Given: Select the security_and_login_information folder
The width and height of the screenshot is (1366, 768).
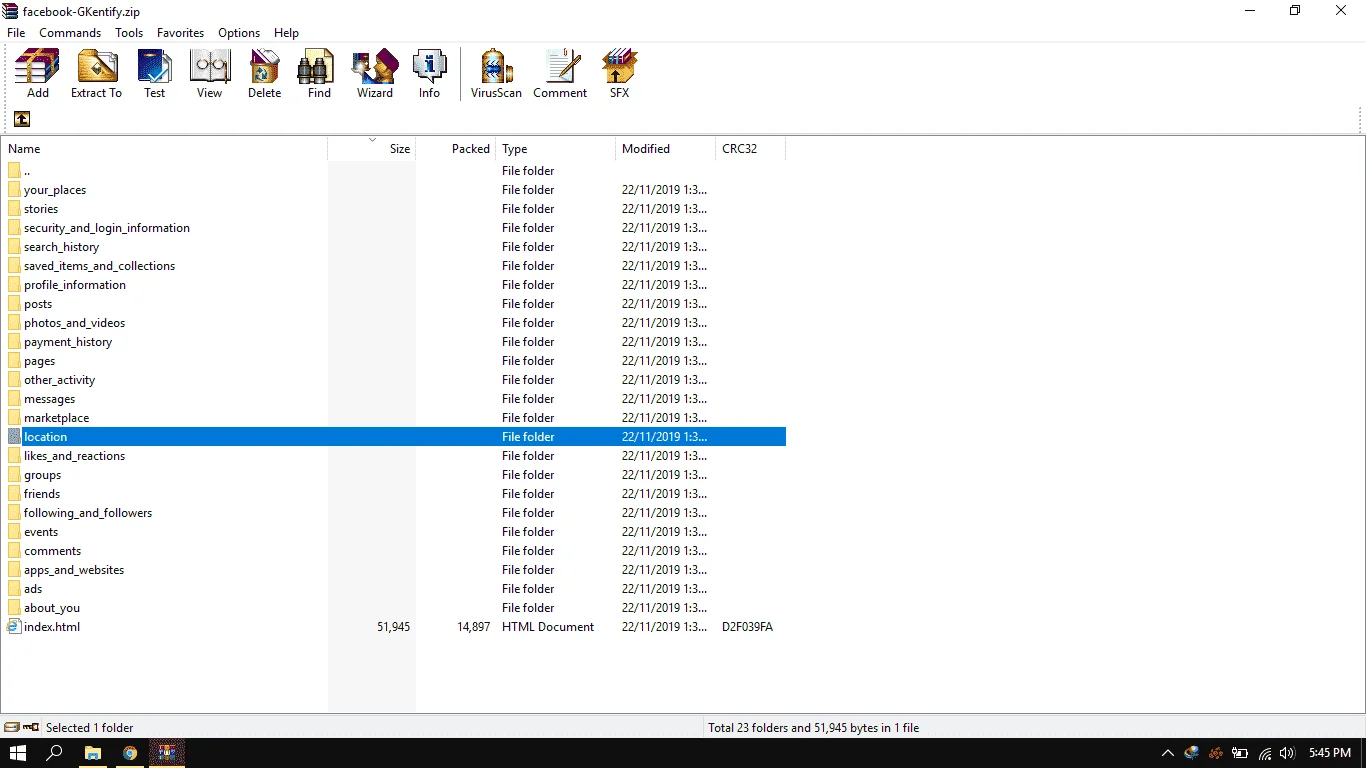Looking at the screenshot, I should [x=394, y=228].
